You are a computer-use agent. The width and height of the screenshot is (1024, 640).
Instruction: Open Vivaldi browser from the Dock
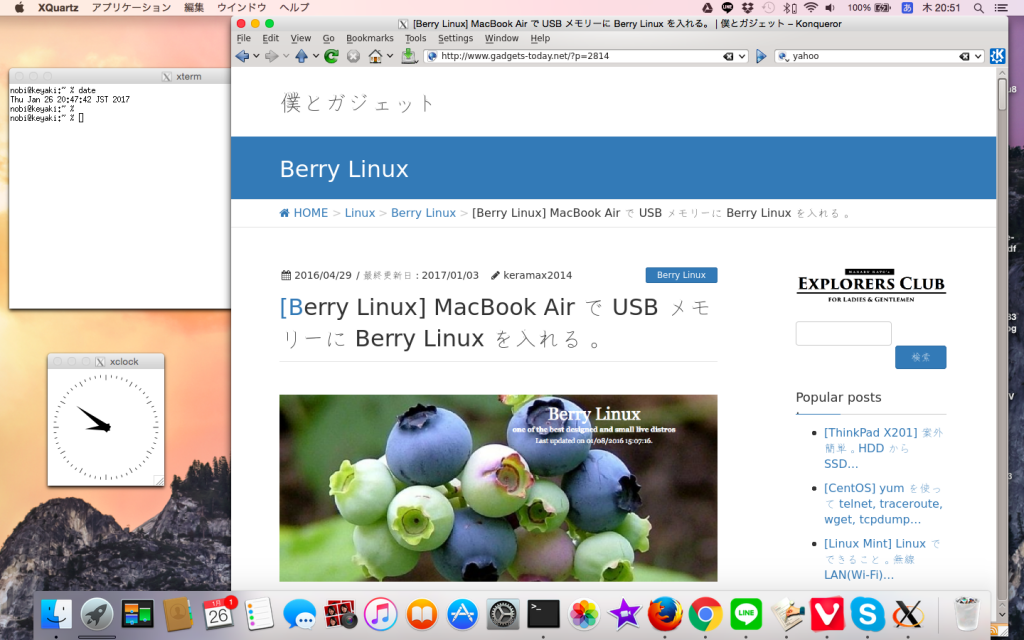point(827,614)
